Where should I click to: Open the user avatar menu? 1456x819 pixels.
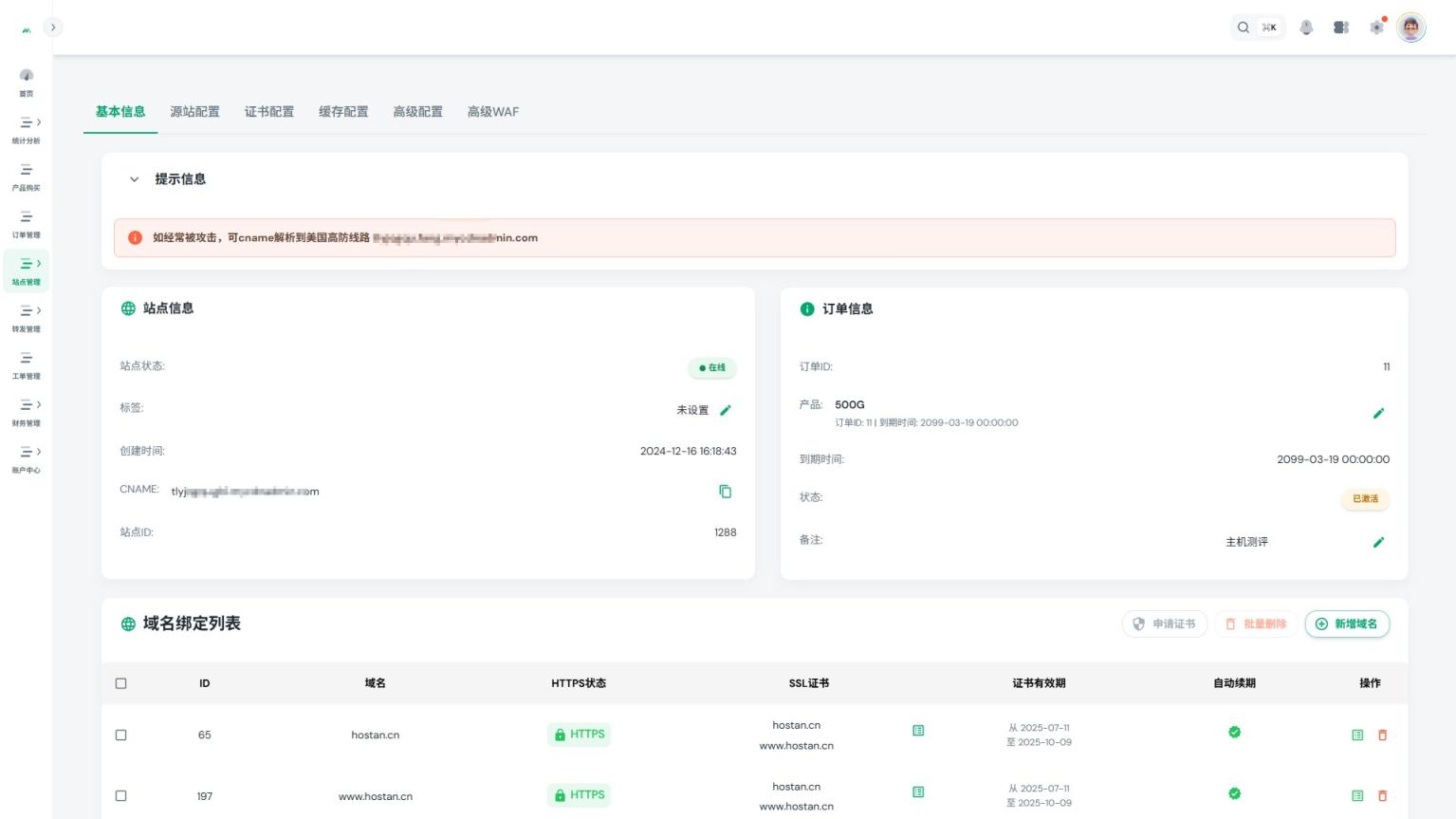(1410, 28)
